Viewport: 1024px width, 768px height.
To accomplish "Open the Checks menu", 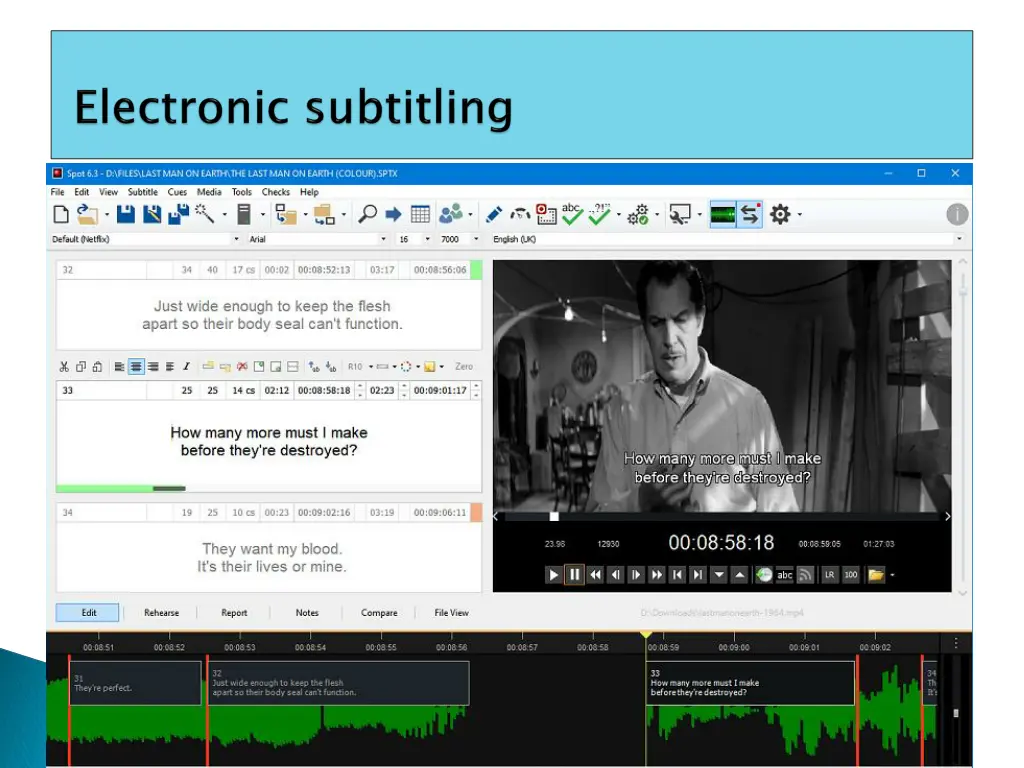I will pos(276,192).
